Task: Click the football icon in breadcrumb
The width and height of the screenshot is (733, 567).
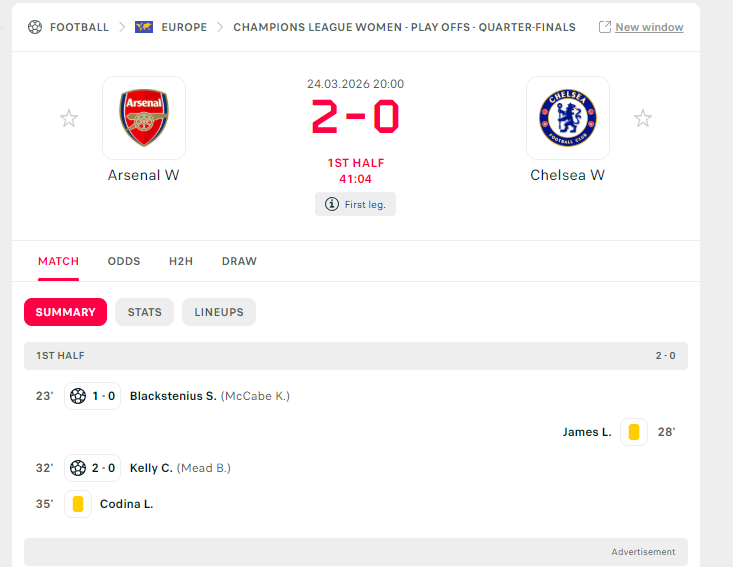Action: click(x=35, y=27)
